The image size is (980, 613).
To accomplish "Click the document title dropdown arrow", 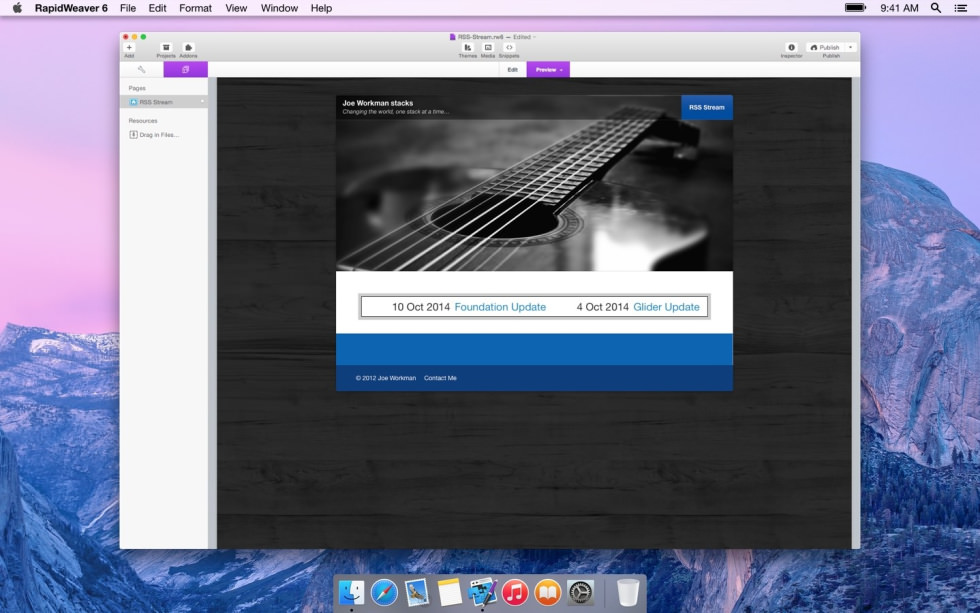I will click(x=534, y=37).
